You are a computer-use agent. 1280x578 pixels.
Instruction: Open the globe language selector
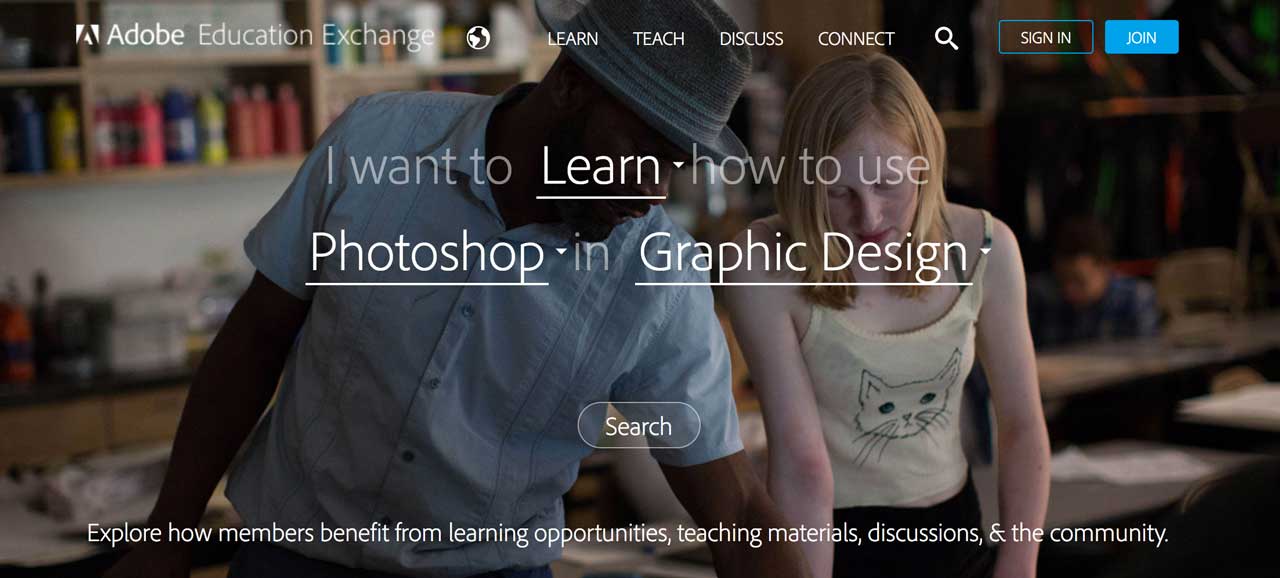(479, 38)
